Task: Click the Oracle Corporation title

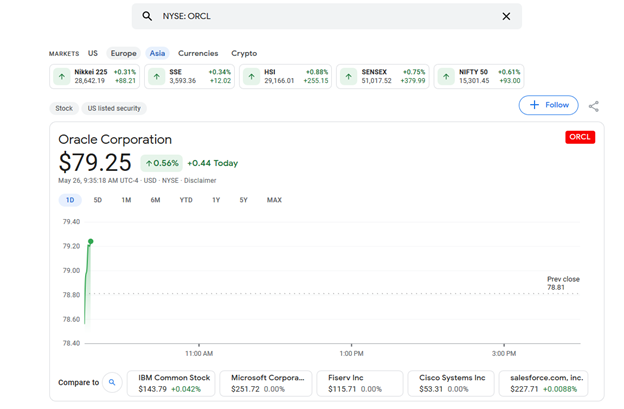Action: tap(115, 140)
